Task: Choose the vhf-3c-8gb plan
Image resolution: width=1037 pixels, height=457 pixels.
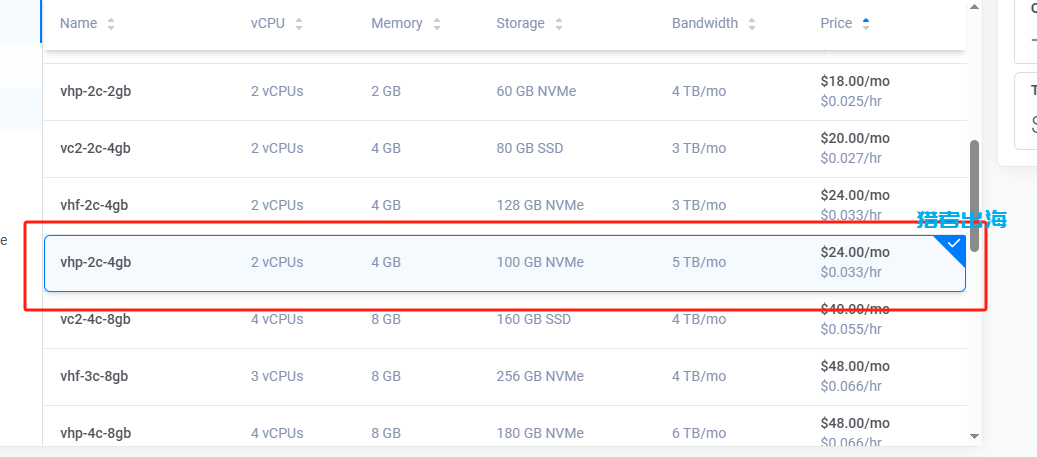Action: click(505, 377)
